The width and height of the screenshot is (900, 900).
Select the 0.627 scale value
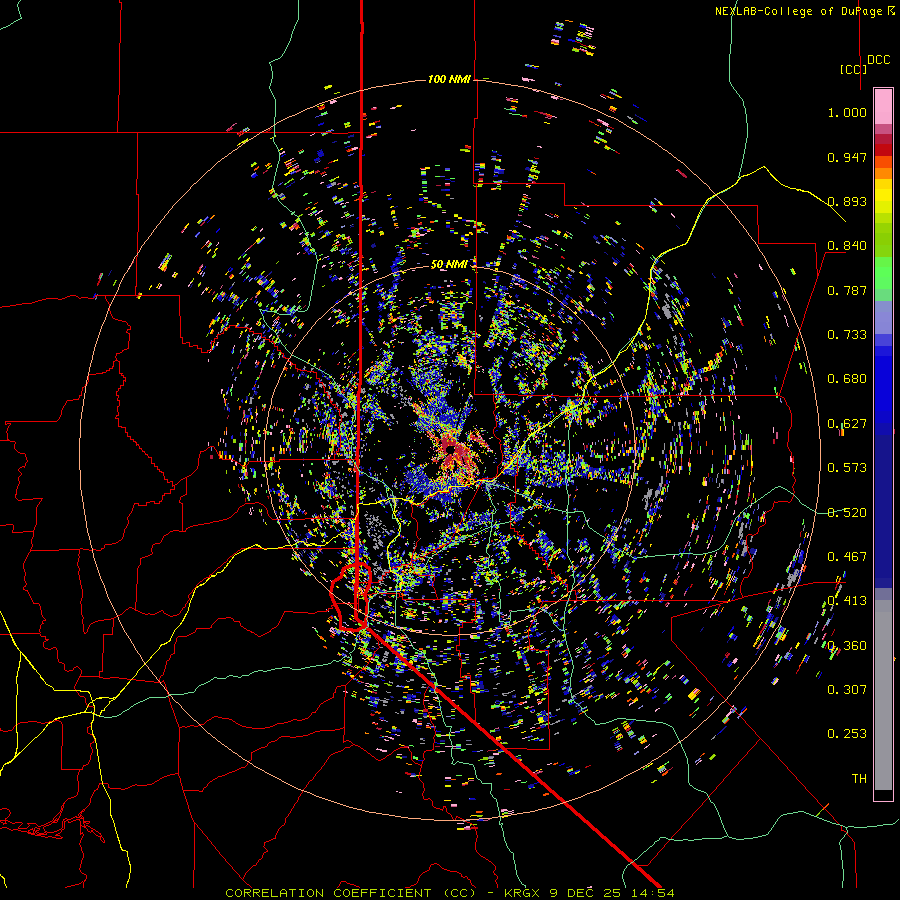pos(847,424)
